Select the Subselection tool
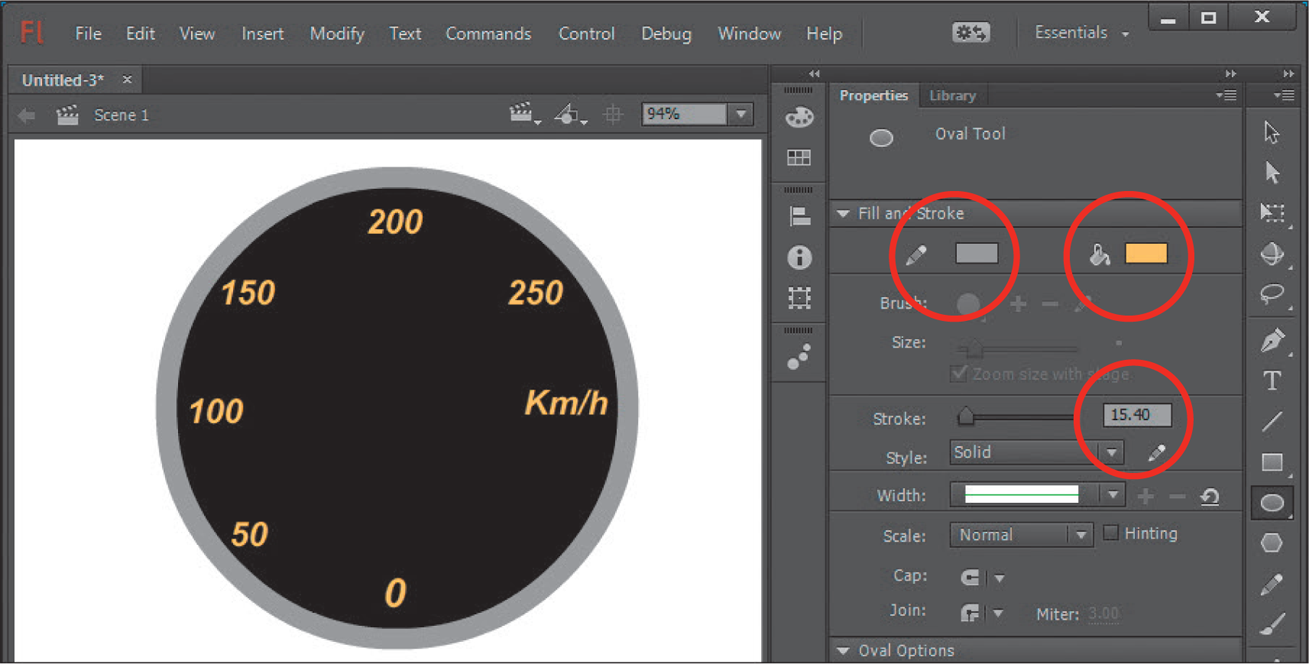Screen dimensions: 1309x664 [1272, 173]
